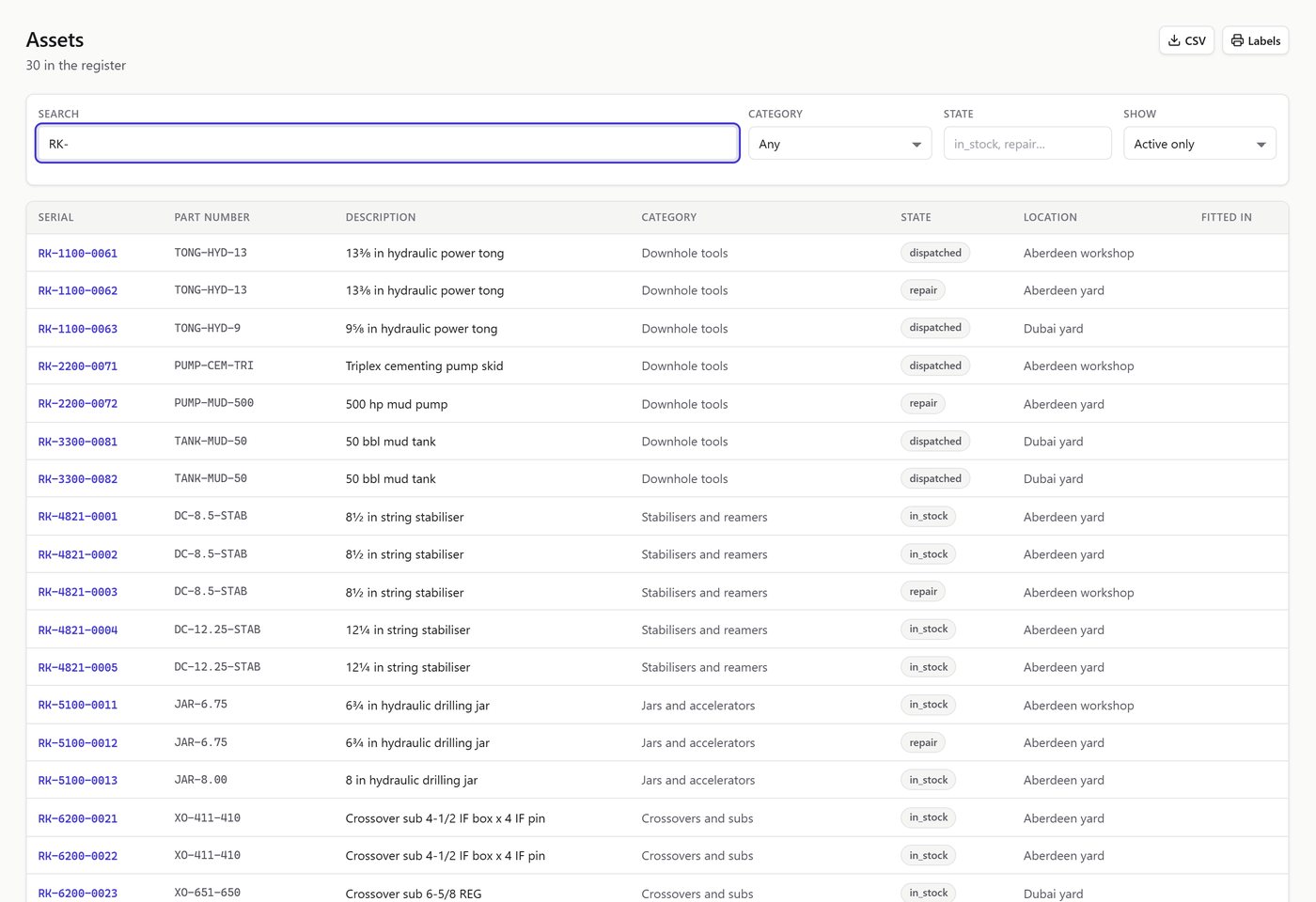
Task: Open asset RK-6200-0023
Action: 78,894
